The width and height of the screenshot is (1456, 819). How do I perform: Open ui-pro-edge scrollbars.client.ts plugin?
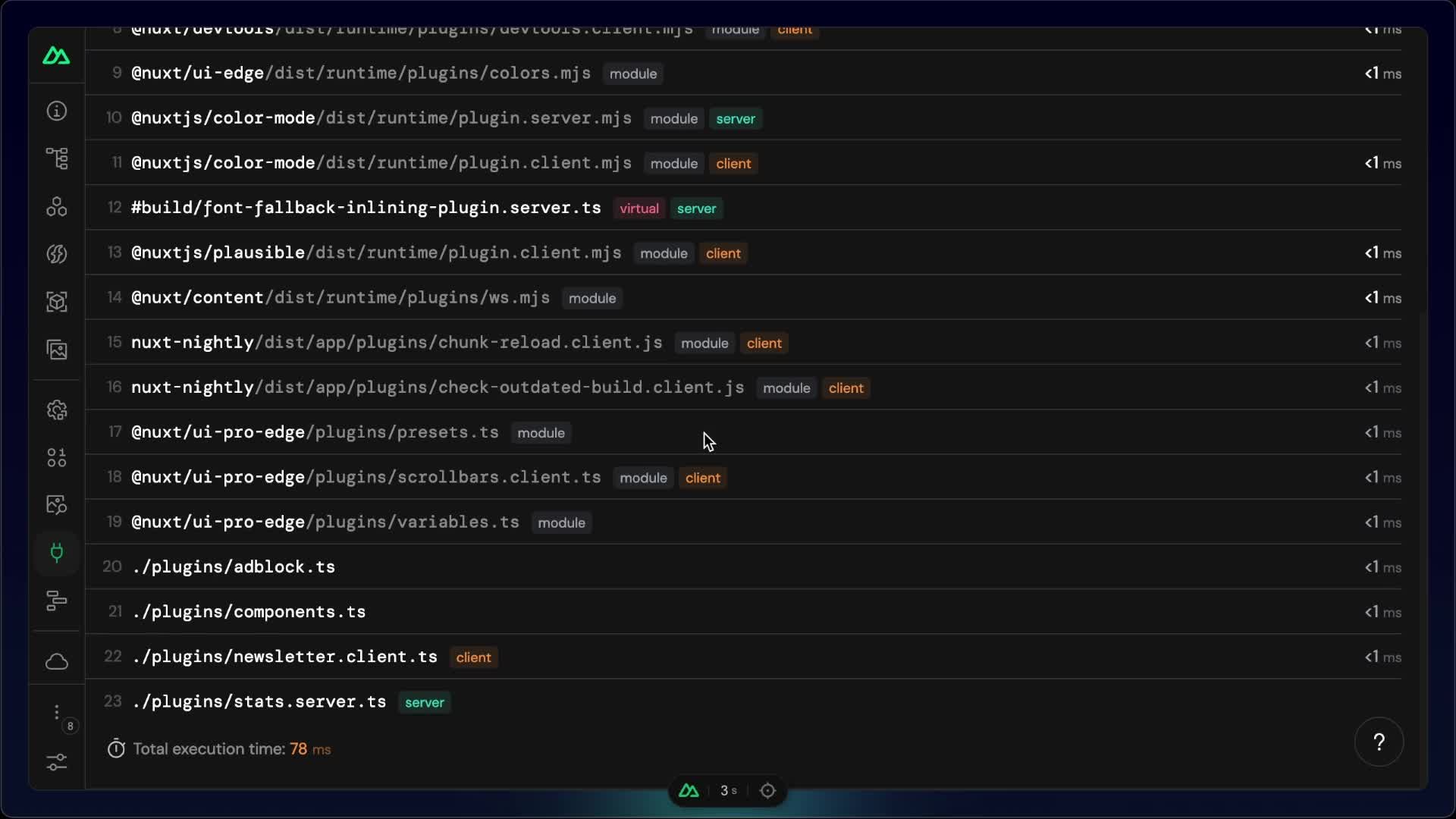(366, 477)
